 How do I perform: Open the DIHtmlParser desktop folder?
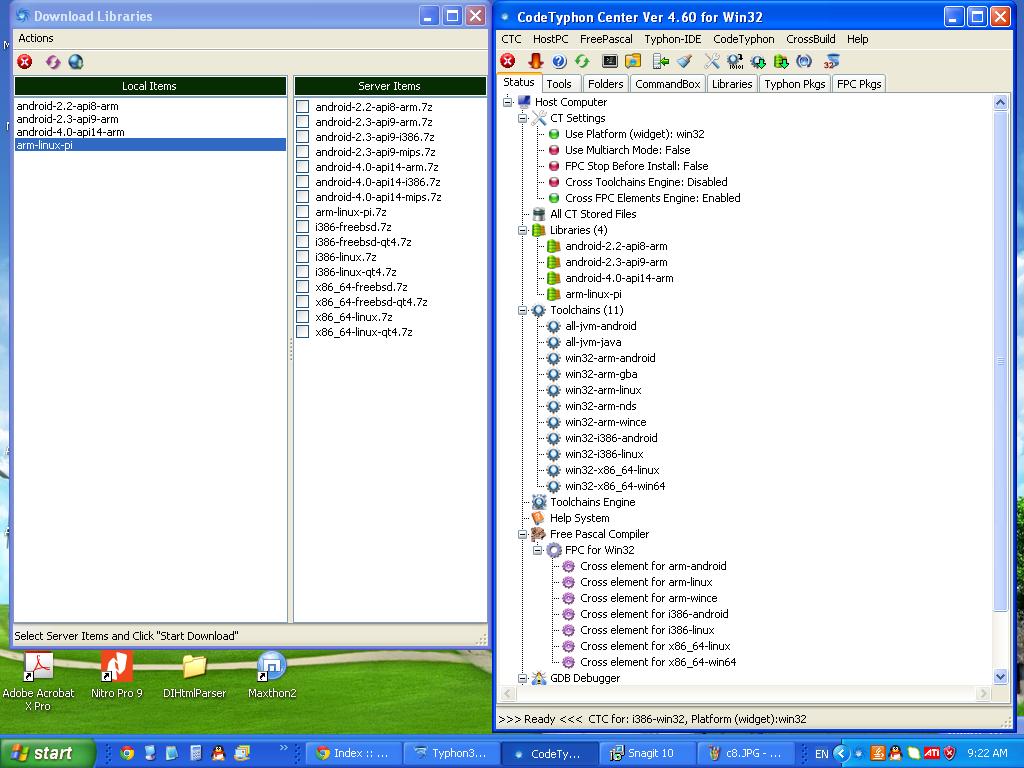click(x=194, y=675)
